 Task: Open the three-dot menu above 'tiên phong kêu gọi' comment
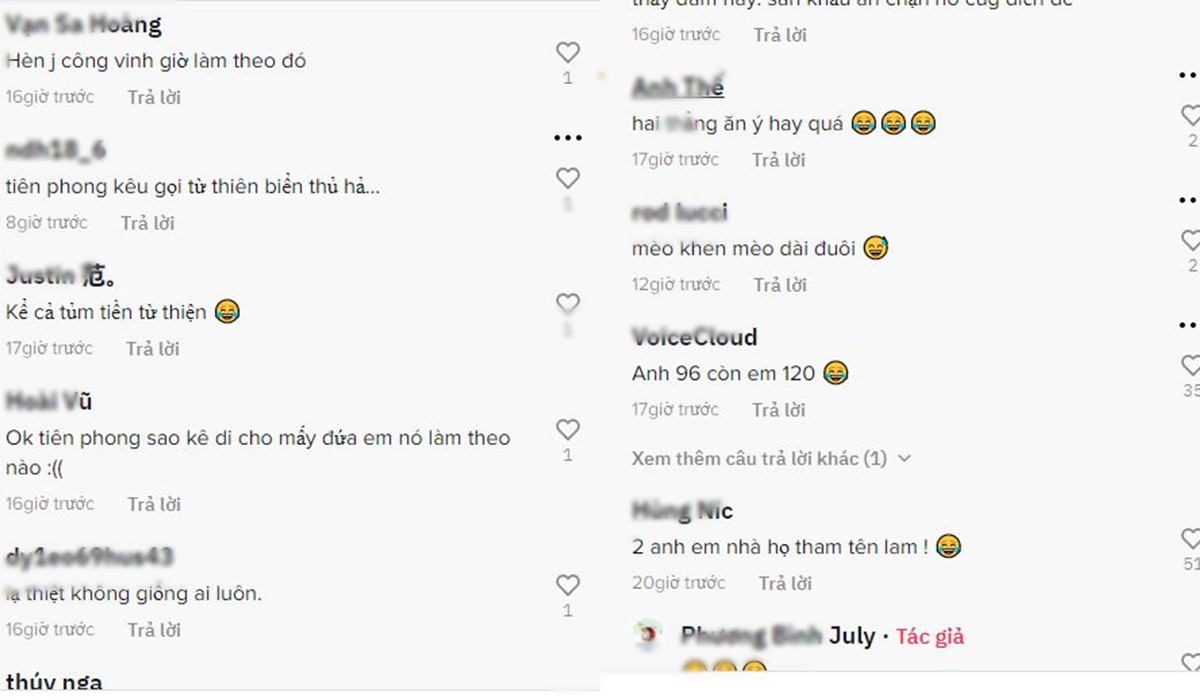click(x=567, y=138)
